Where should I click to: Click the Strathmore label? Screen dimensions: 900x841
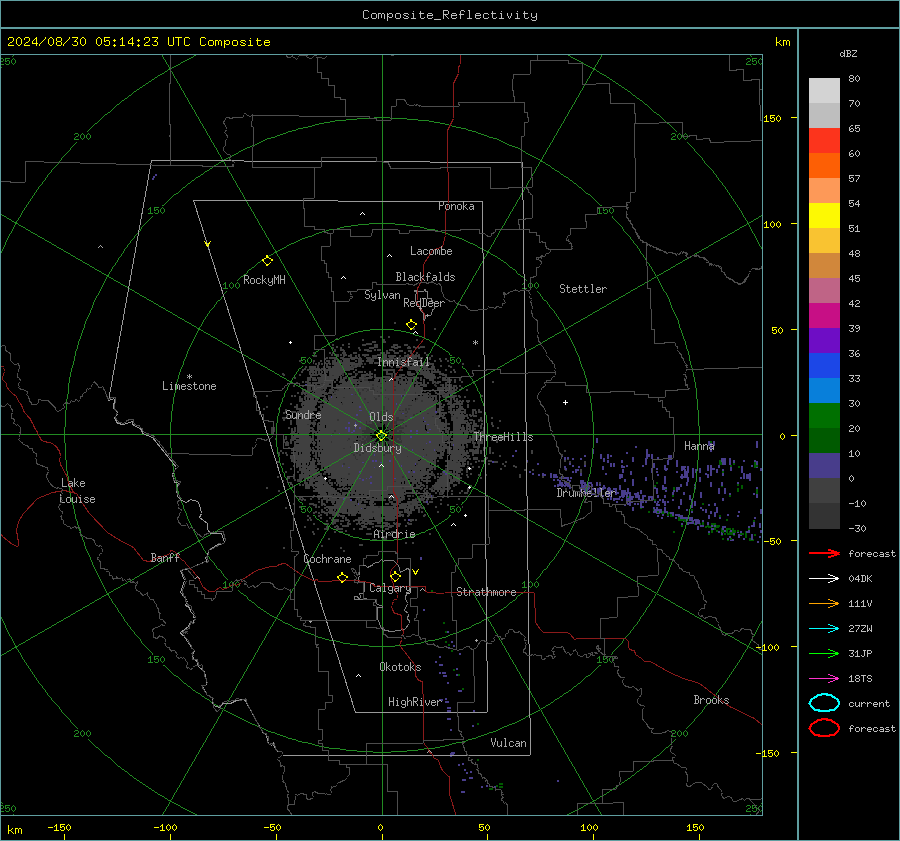[486, 592]
